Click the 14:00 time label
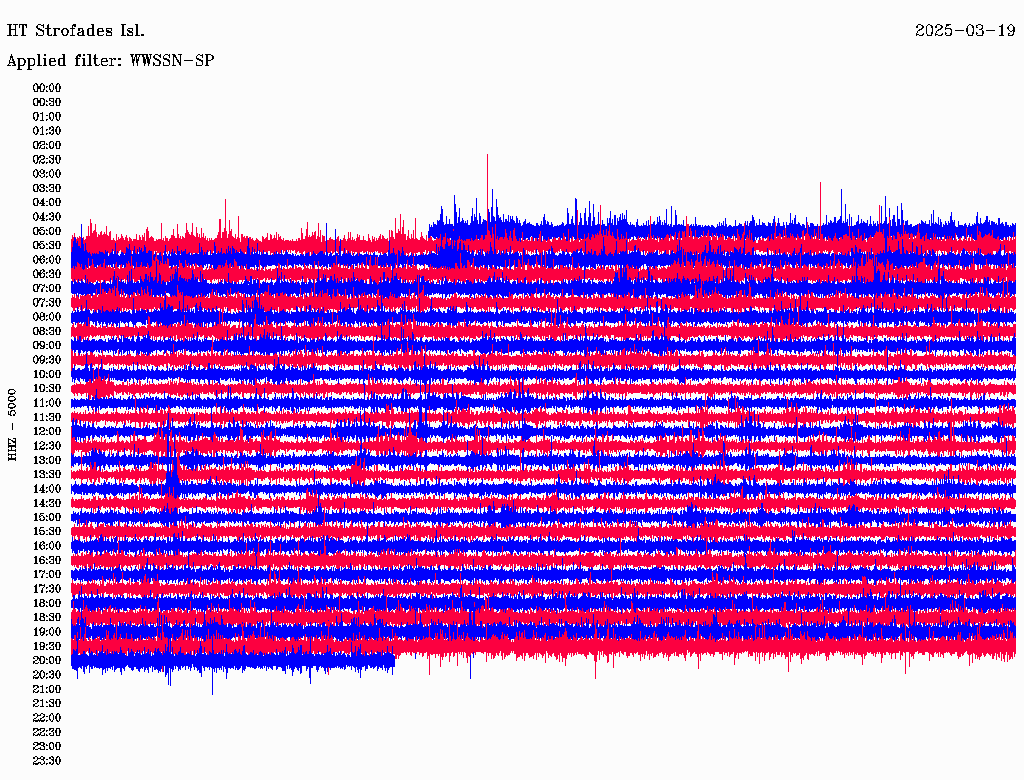 [47, 489]
